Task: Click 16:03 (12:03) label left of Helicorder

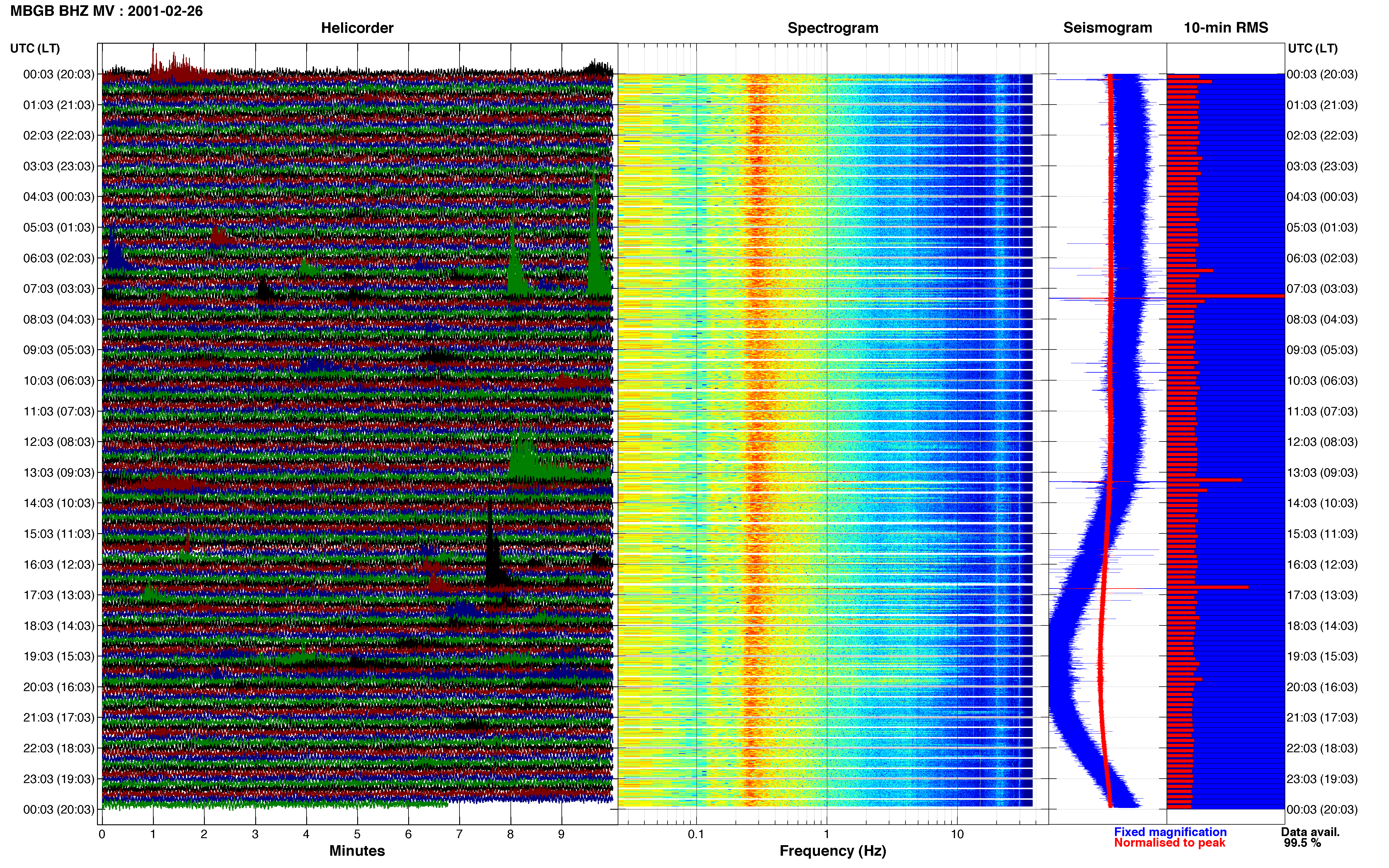Action: click(59, 564)
